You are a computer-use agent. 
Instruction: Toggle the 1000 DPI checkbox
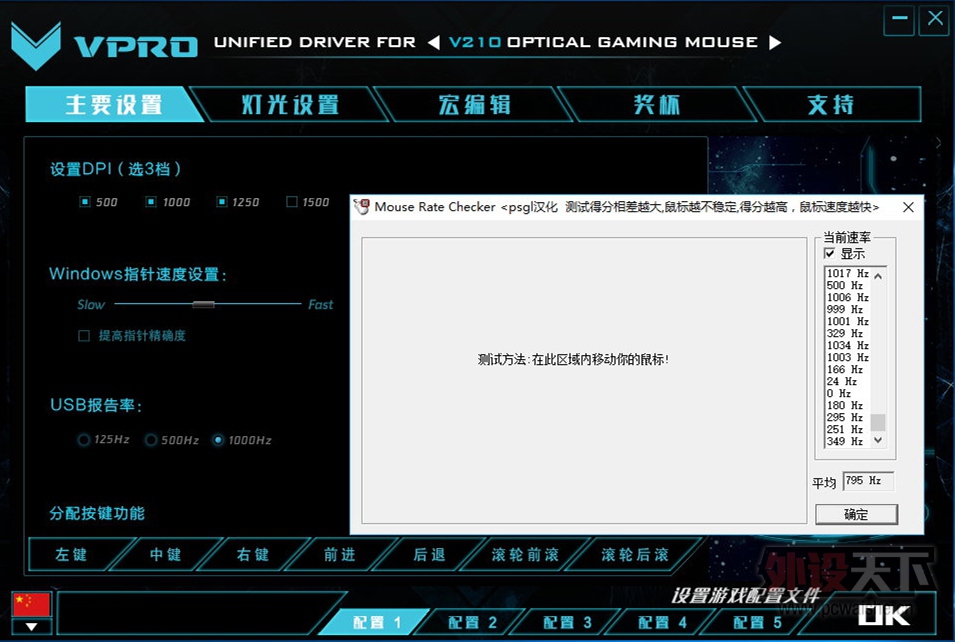click(150, 202)
